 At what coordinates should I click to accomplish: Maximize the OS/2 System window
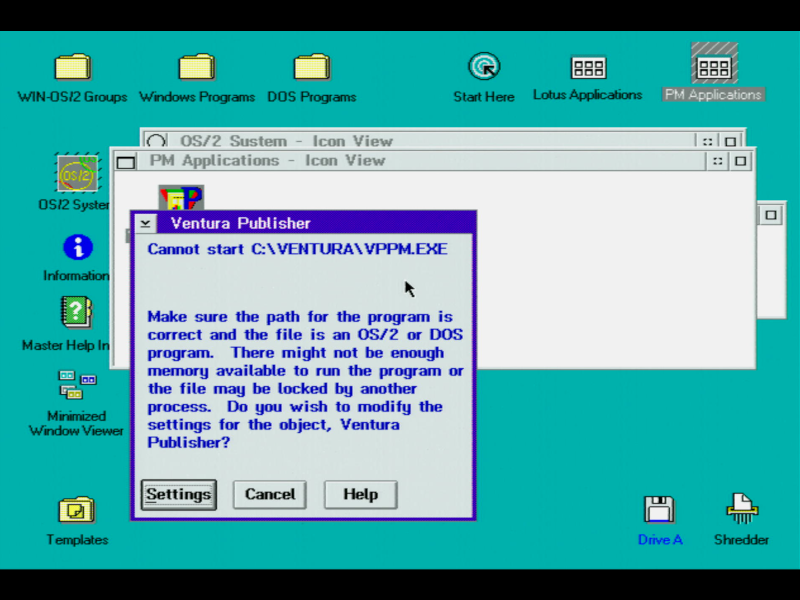pyautogui.click(x=731, y=141)
